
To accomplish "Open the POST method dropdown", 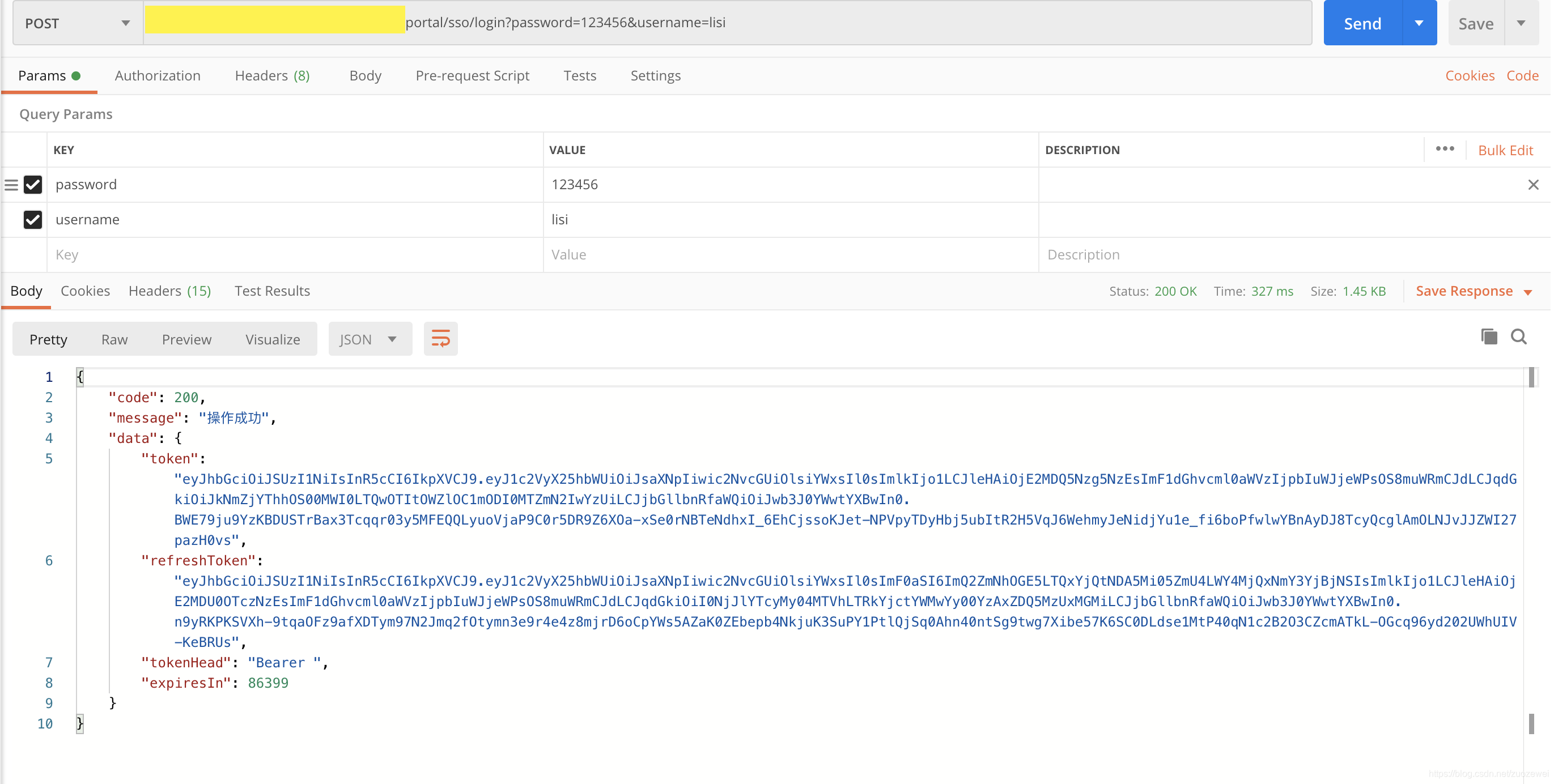I will coord(77,23).
